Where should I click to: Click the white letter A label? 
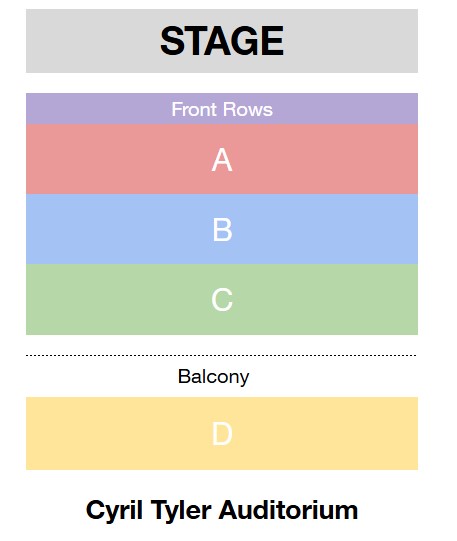(x=222, y=160)
